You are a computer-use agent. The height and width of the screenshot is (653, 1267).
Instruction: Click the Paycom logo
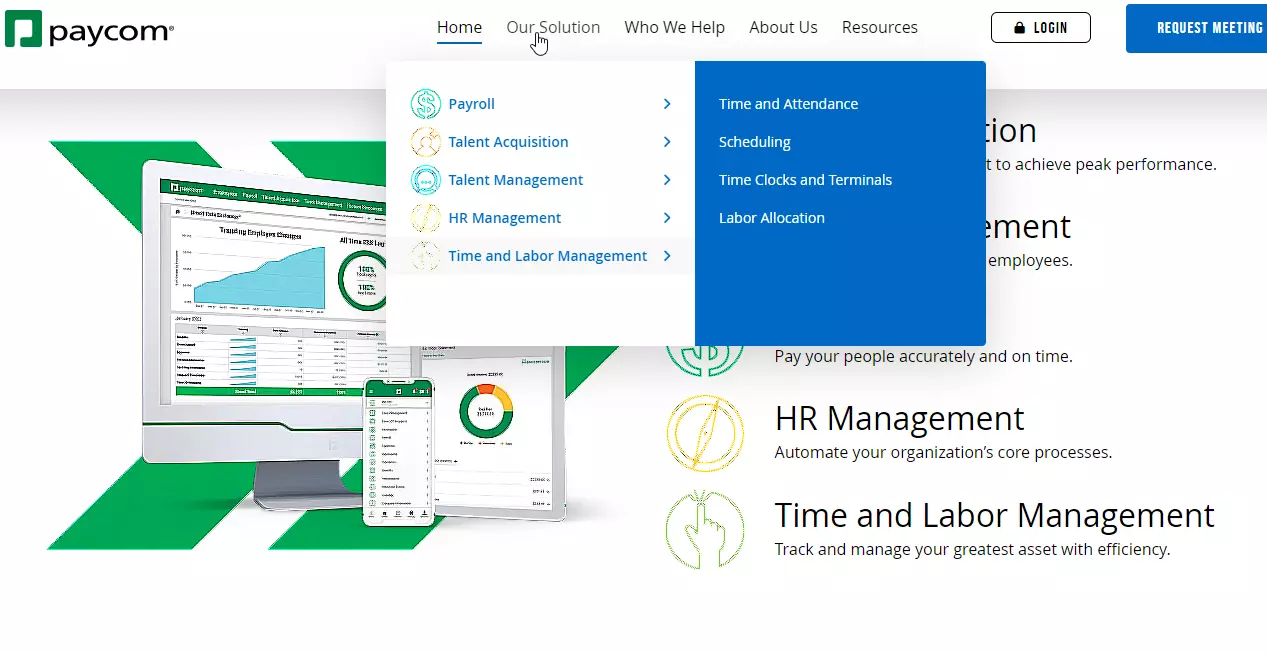point(89,29)
